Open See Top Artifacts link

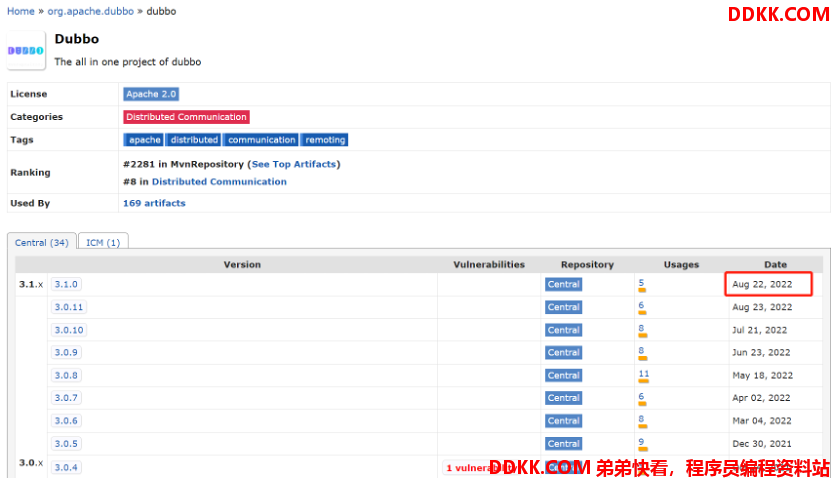pyautogui.click(x=294, y=164)
